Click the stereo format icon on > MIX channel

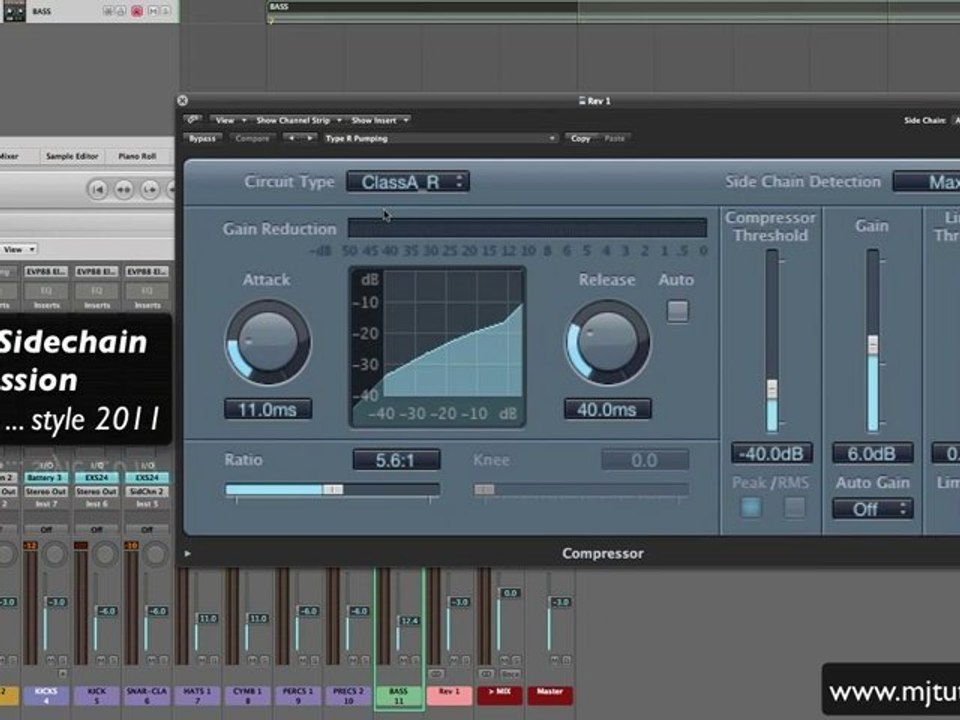pyautogui.click(x=486, y=673)
